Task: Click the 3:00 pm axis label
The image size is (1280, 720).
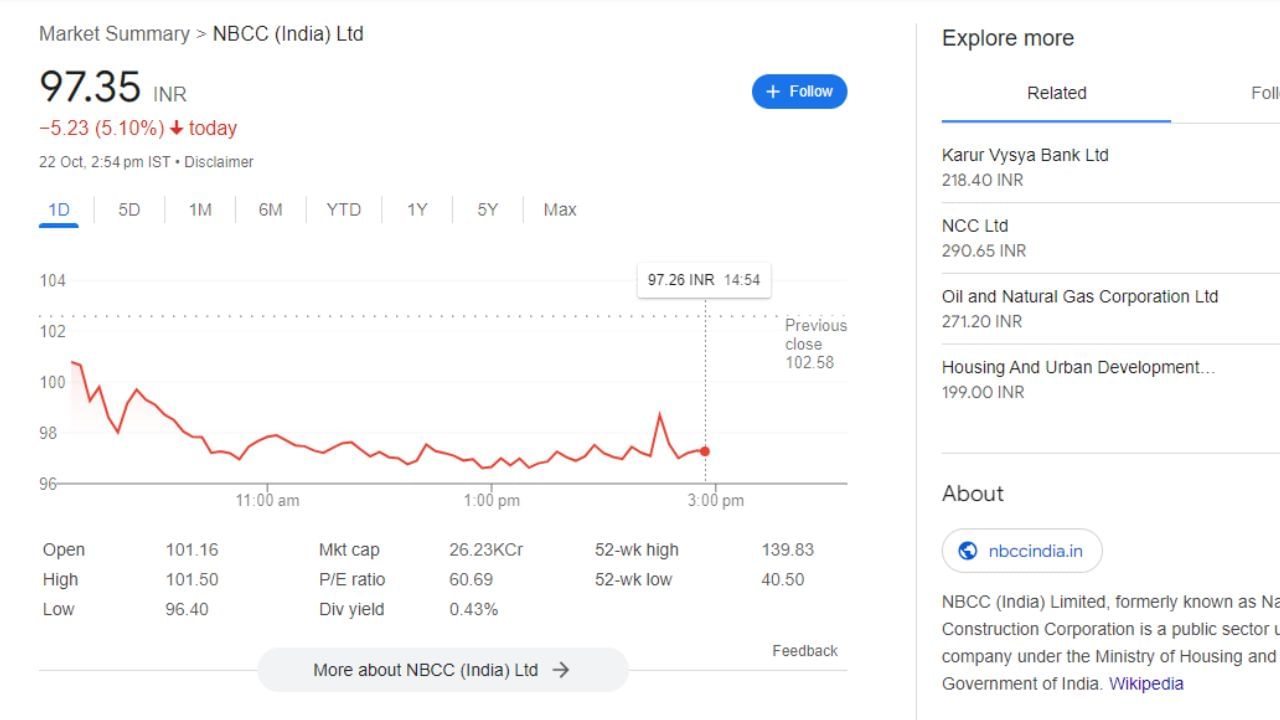Action: (x=716, y=501)
